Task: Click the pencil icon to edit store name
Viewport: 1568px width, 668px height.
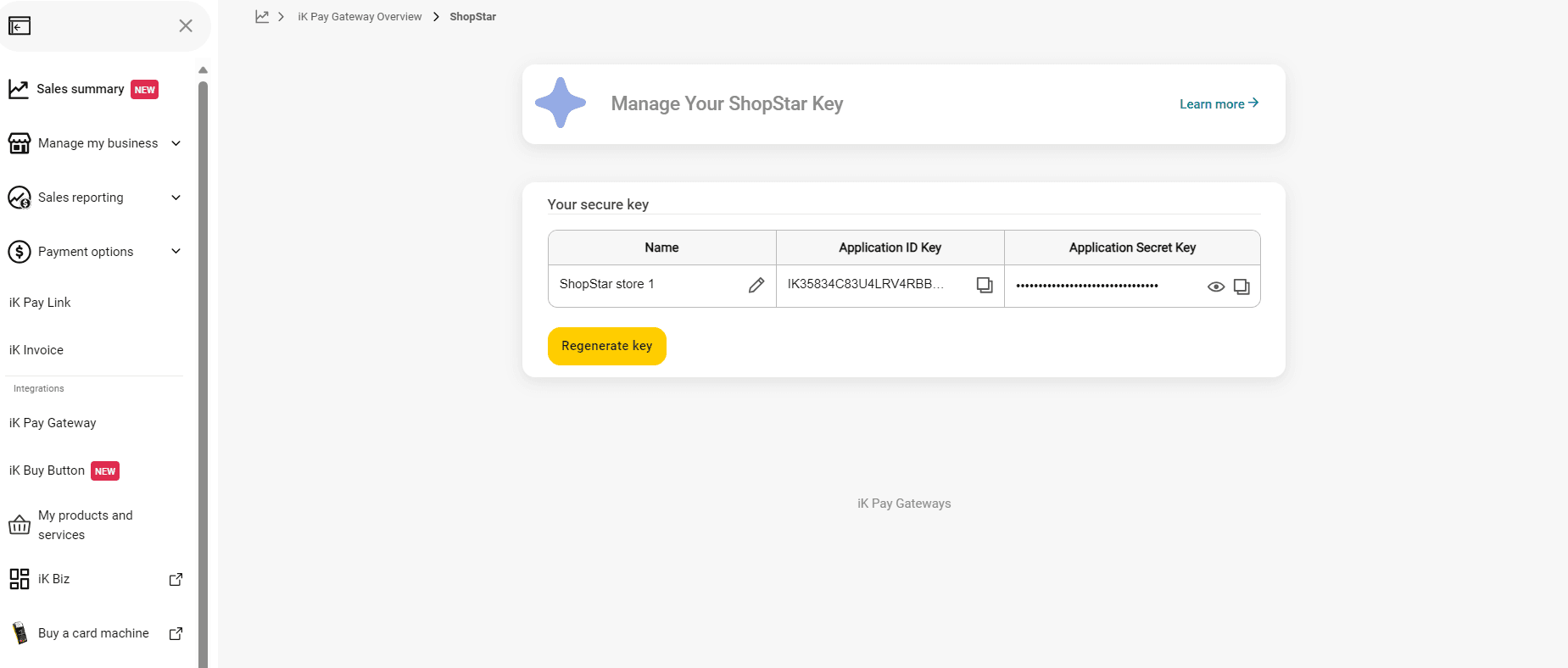Action: [x=756, y=286]
